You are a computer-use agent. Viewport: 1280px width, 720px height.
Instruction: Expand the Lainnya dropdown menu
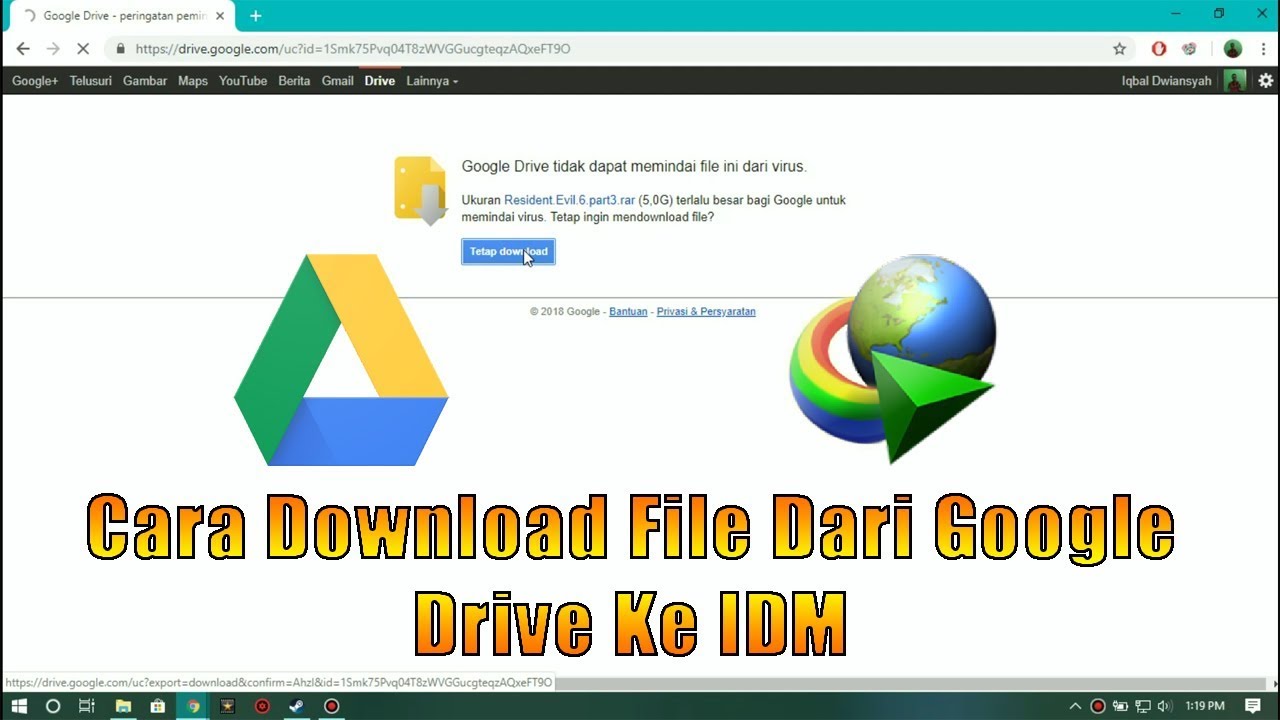click(x=432, y=81)
